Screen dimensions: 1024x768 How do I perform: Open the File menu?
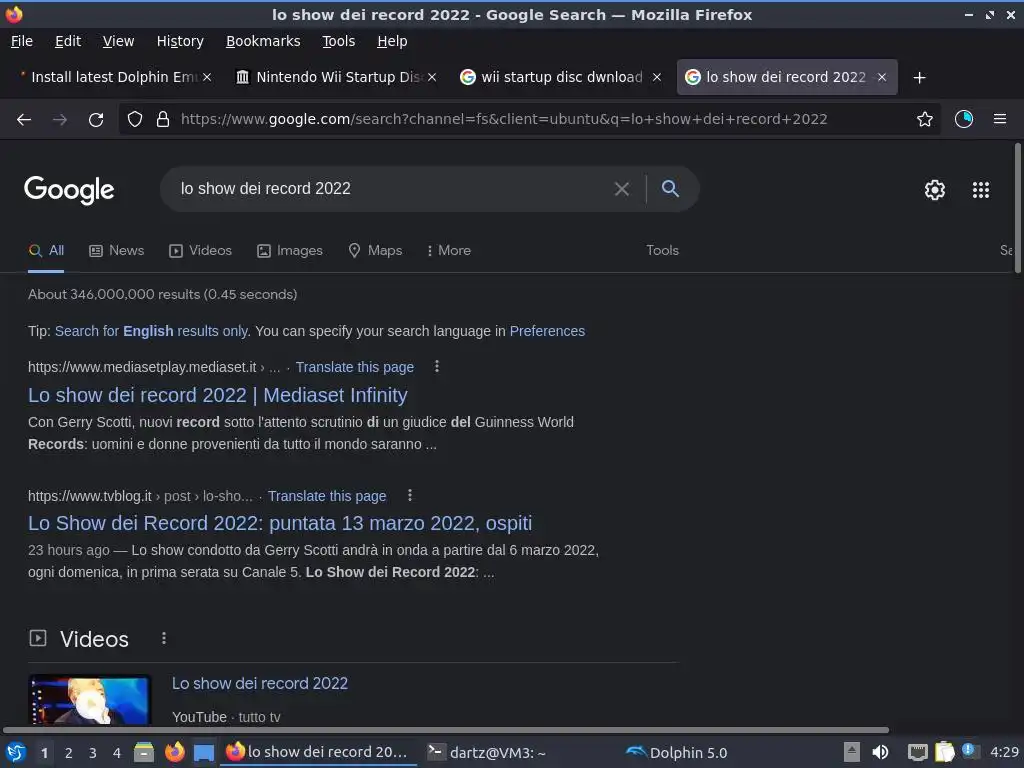click(x=22, y=41)
